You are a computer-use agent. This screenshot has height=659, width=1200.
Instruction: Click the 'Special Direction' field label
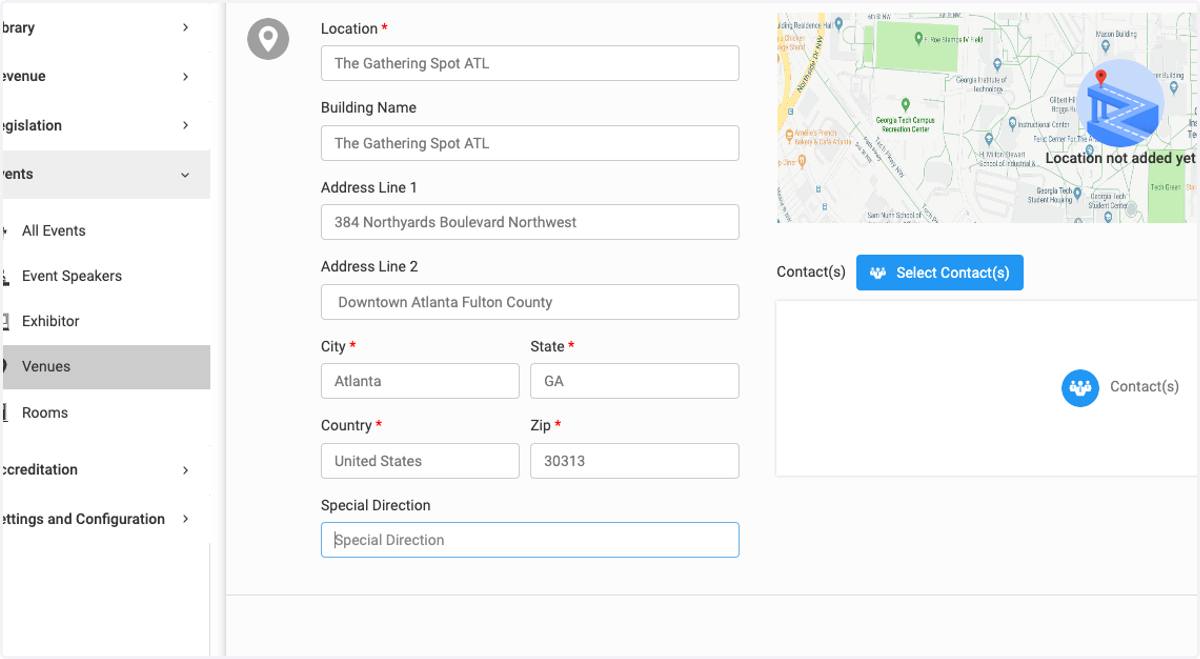pos(376,505)
